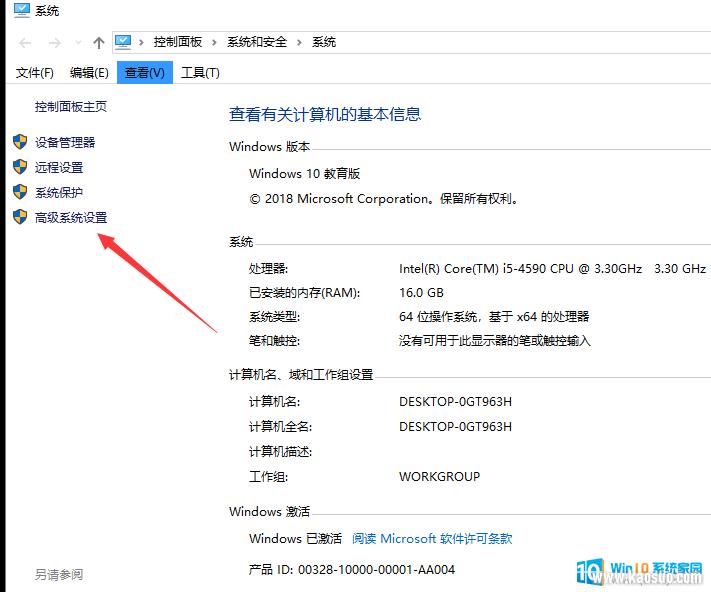Open 高级系统设置 link

pos(71,218)
